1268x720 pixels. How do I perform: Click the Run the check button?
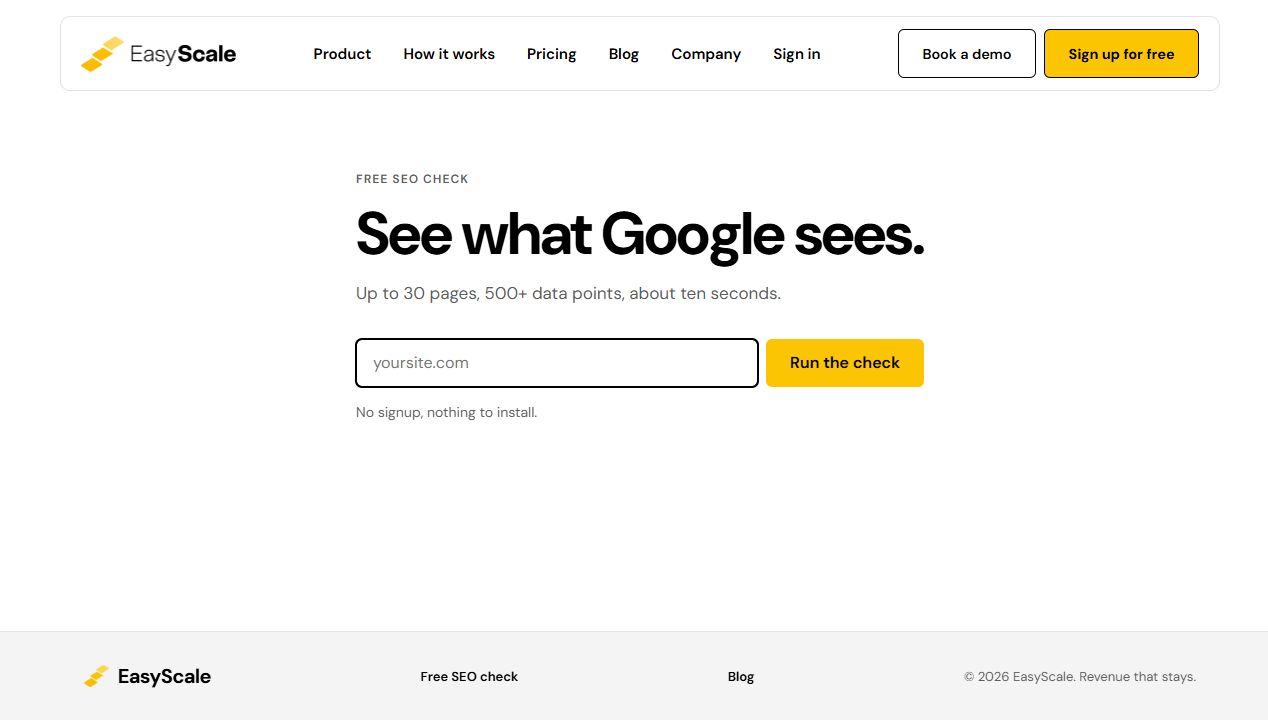(845, 363)
